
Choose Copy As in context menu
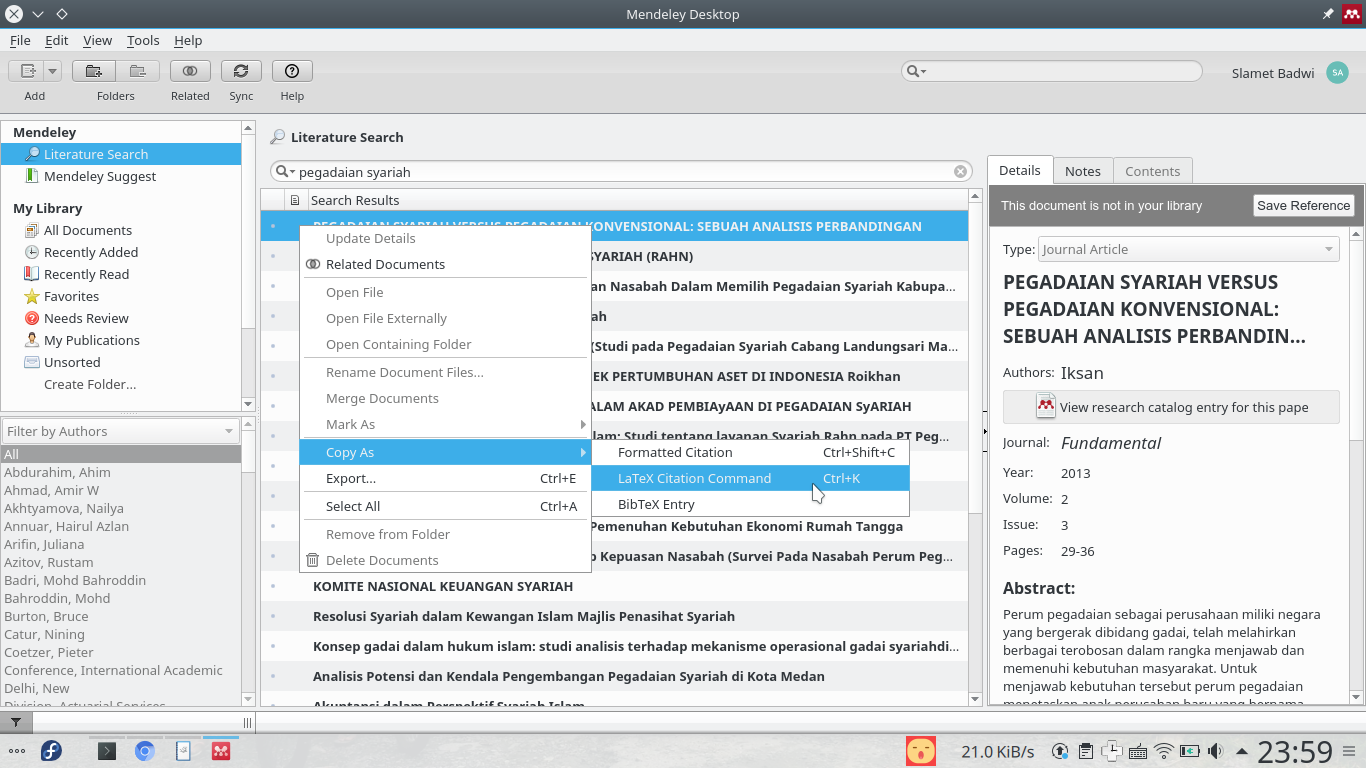coord(445,452)
